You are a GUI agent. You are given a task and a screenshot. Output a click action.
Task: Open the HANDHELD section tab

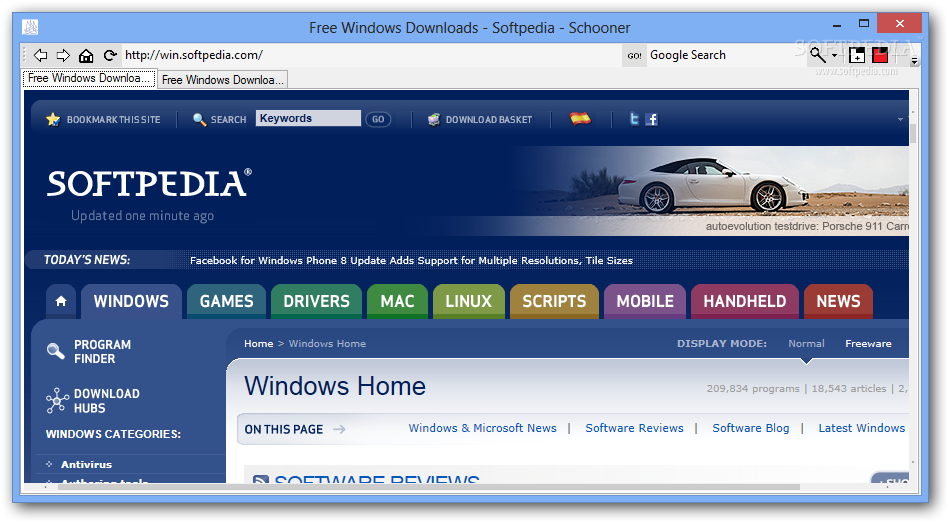744,301
